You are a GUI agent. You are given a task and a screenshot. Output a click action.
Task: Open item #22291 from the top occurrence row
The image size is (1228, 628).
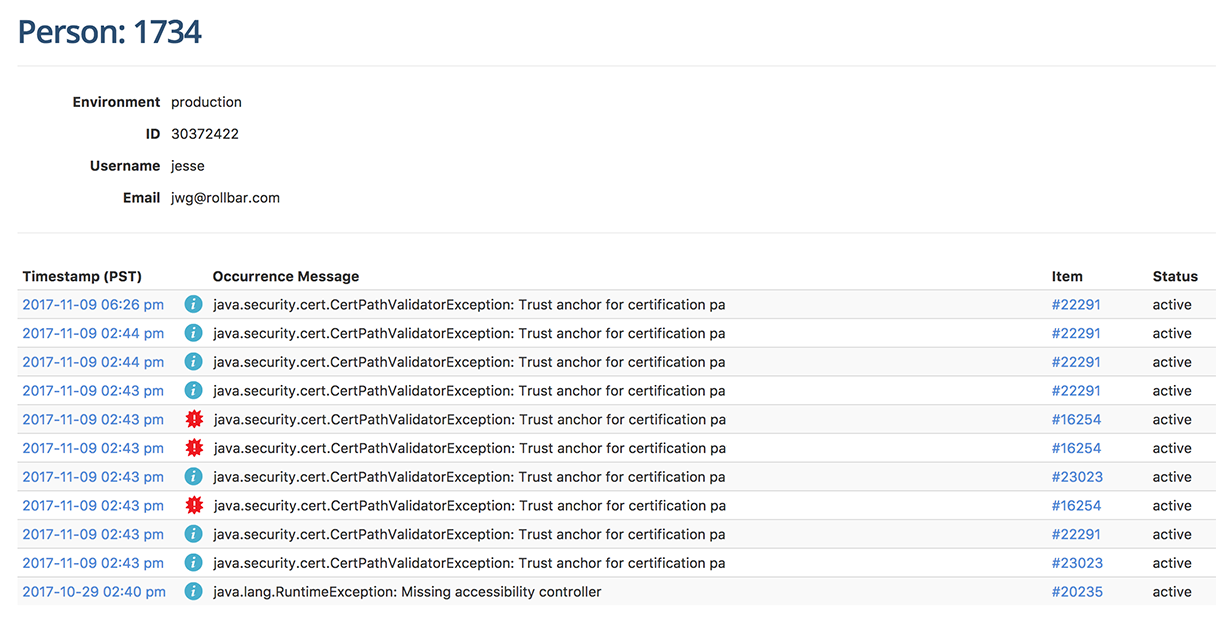click(x=1077, y=304)
